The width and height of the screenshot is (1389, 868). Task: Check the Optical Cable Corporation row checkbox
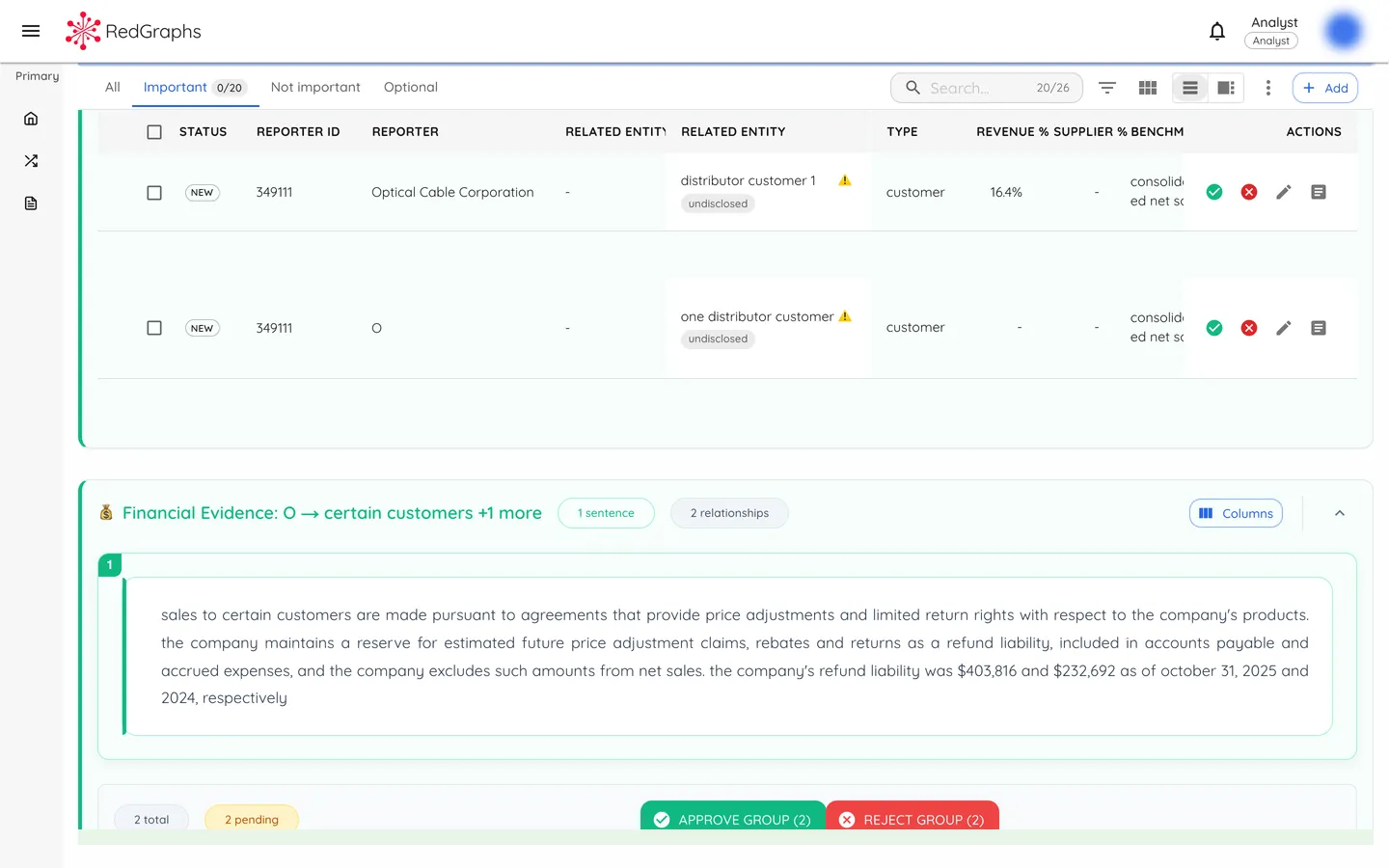154,192
